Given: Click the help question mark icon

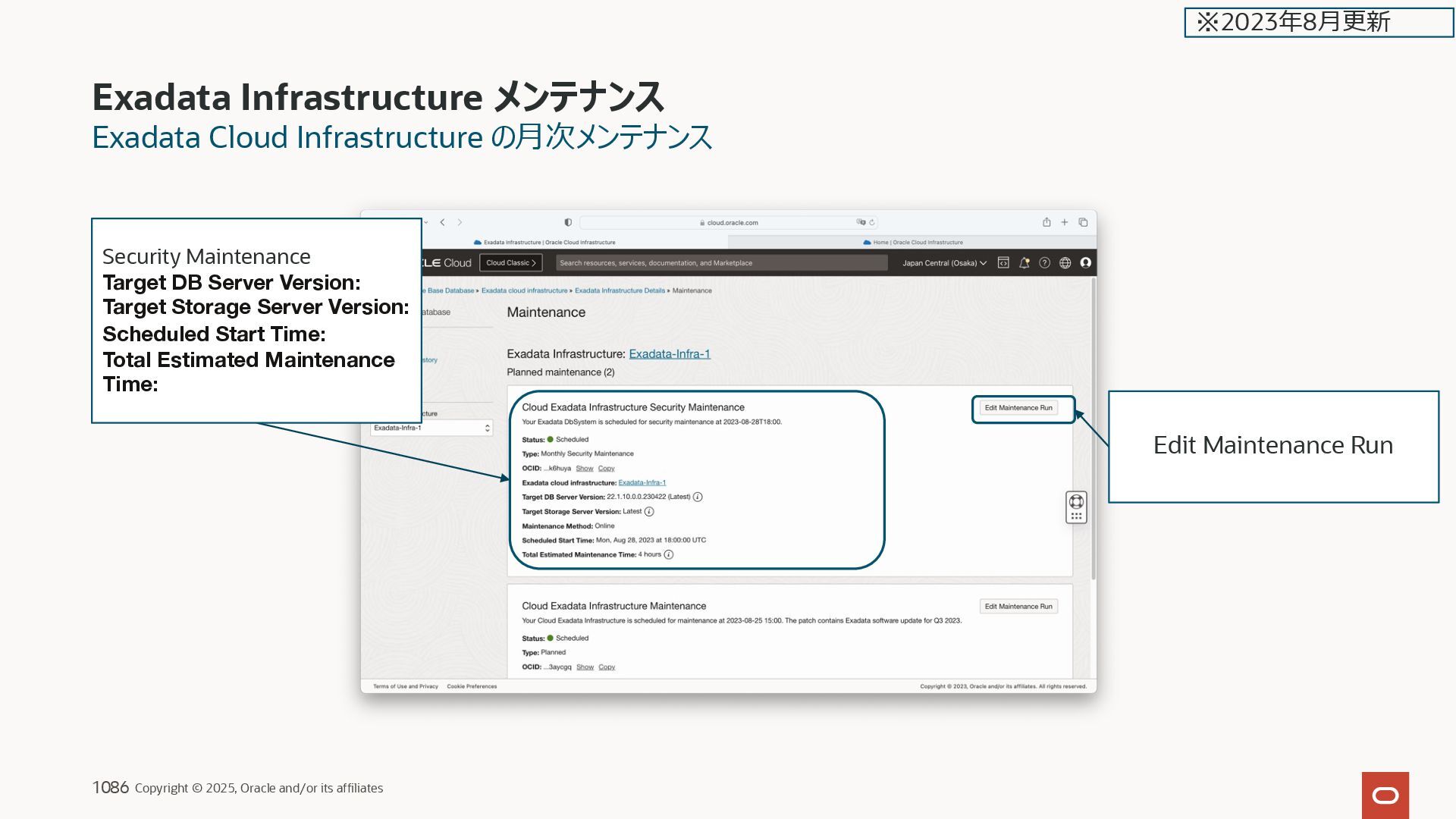Looking at the screenshot, I should [1044, 262].
